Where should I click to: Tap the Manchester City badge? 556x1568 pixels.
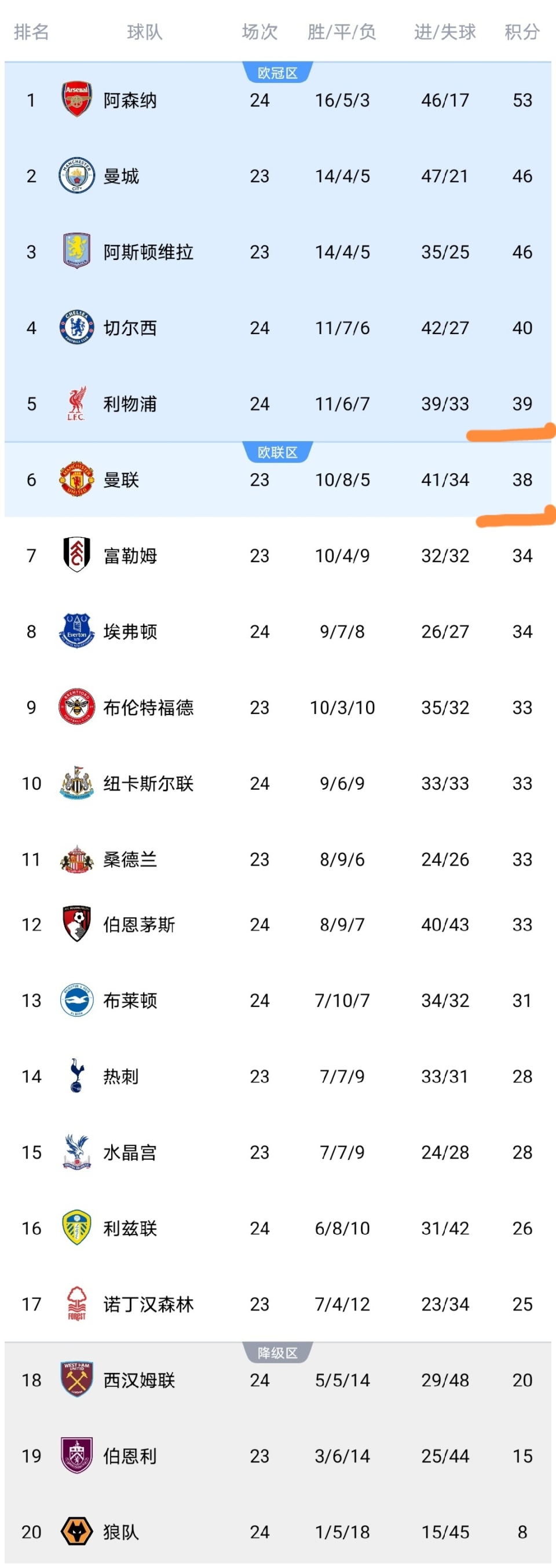(76, 176)
